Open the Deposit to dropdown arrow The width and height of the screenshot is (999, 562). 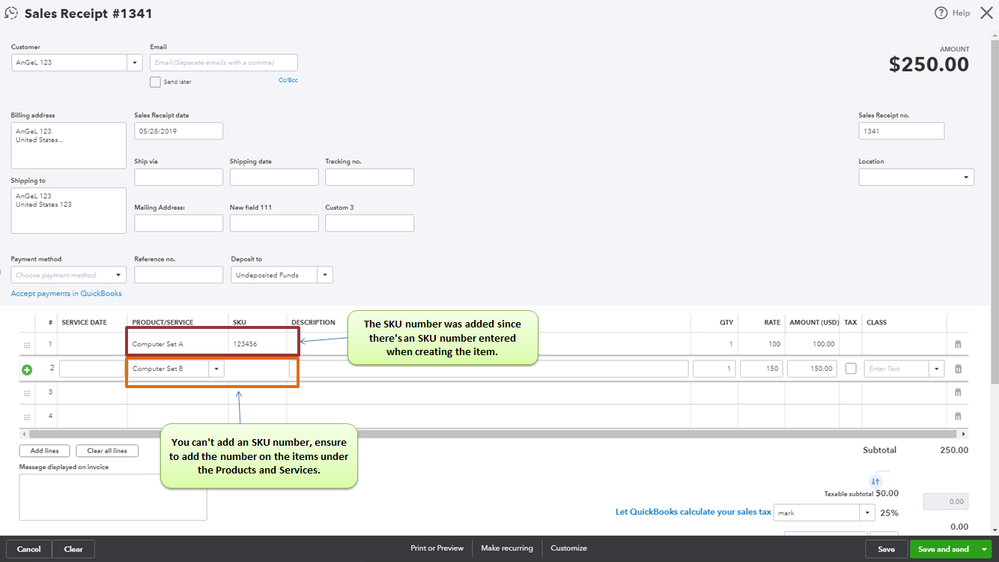pyautogui.click(x=325, y=275)
